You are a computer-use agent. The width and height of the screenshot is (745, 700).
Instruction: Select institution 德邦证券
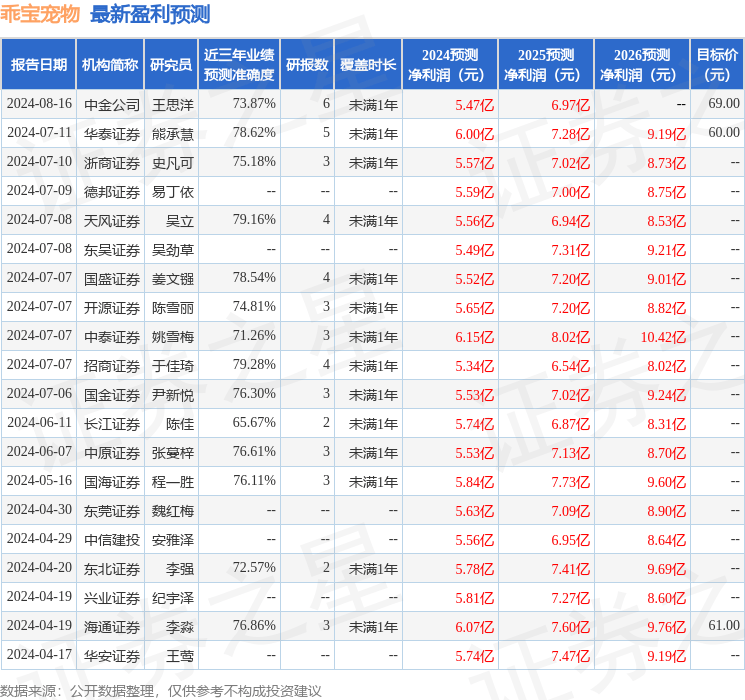click(x=112, y=192)
